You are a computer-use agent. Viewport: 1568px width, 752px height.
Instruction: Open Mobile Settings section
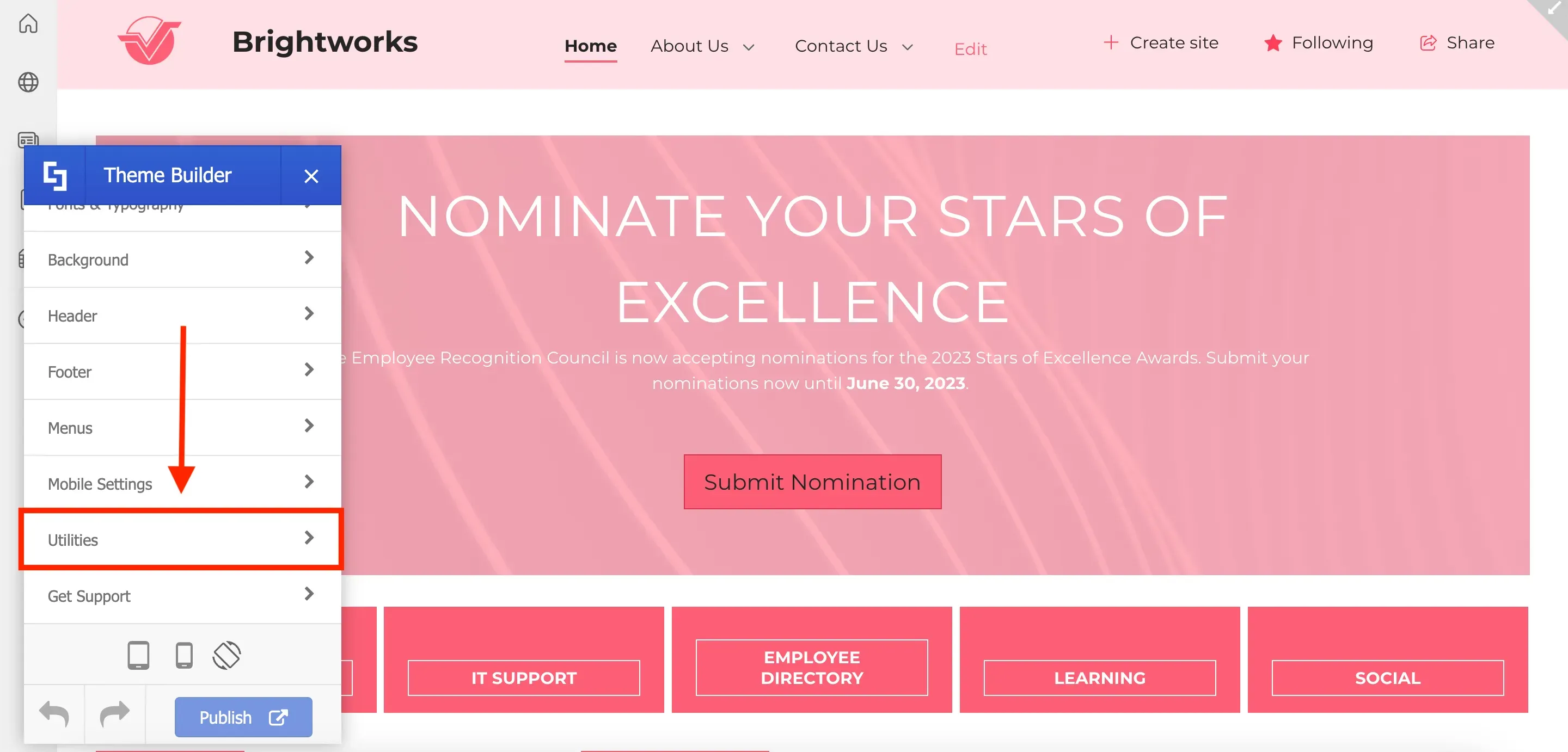pos(182,483)
